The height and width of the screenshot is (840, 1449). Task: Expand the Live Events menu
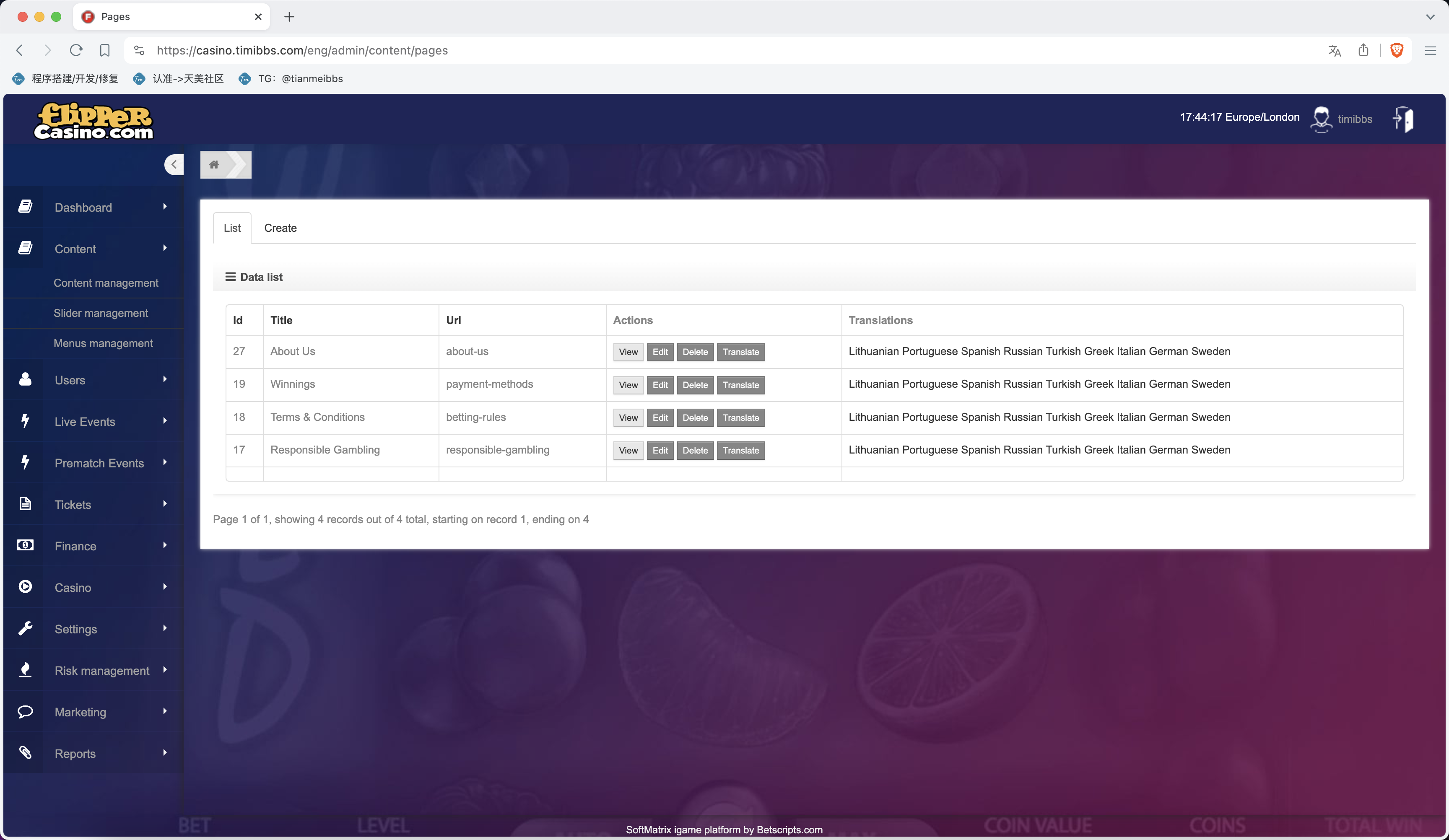(164, 420)
